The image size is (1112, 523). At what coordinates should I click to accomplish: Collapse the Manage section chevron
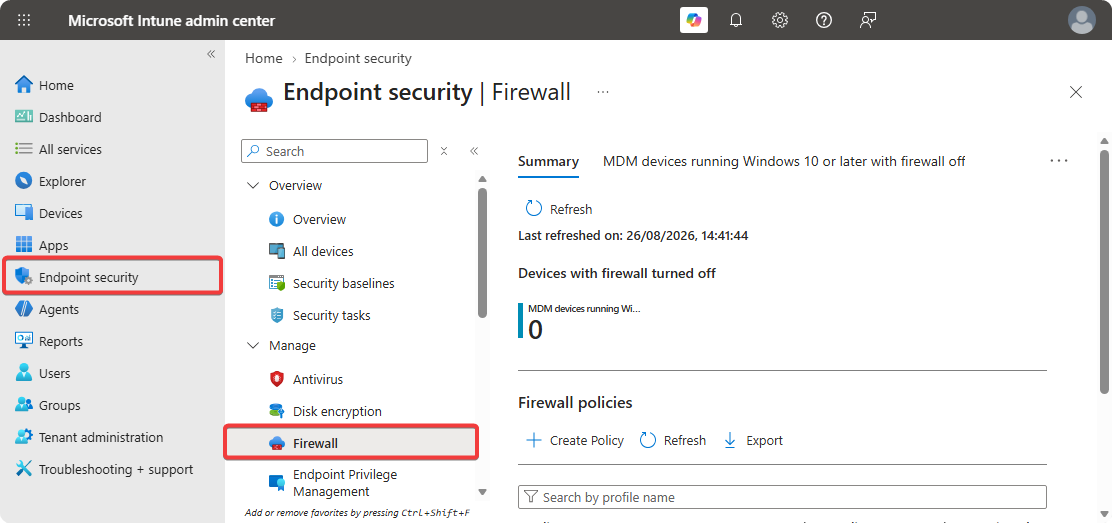pyautogui.click(x=252, y=346)
